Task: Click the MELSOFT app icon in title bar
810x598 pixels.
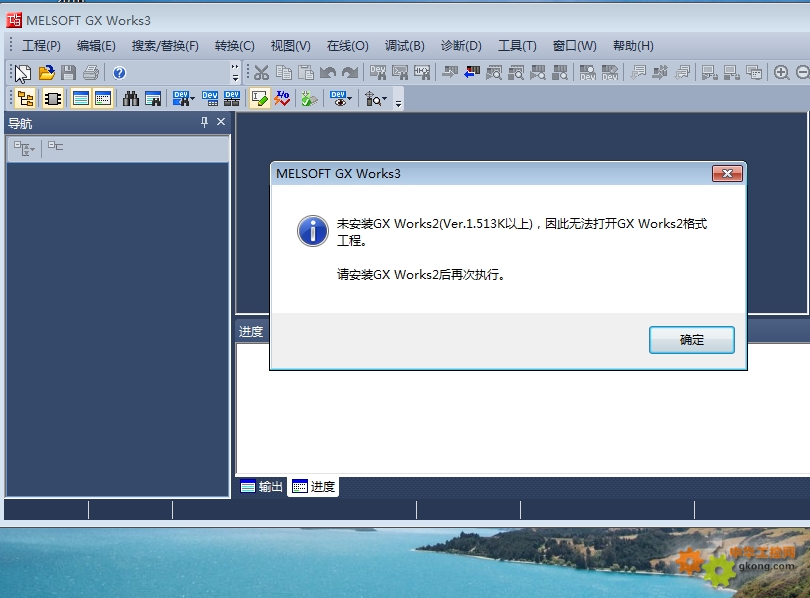Action: point(14,20)
